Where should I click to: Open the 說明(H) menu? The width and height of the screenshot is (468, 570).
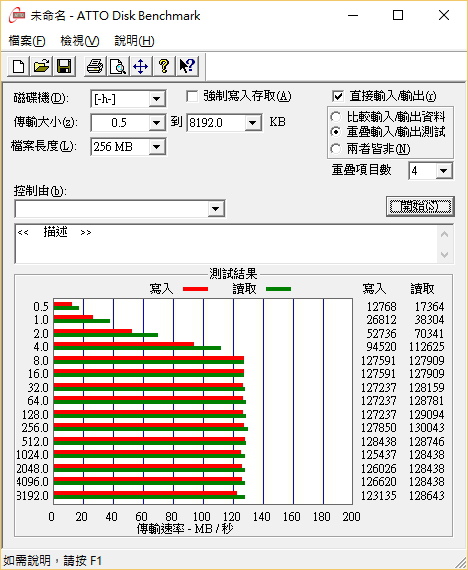coord(134,41)
